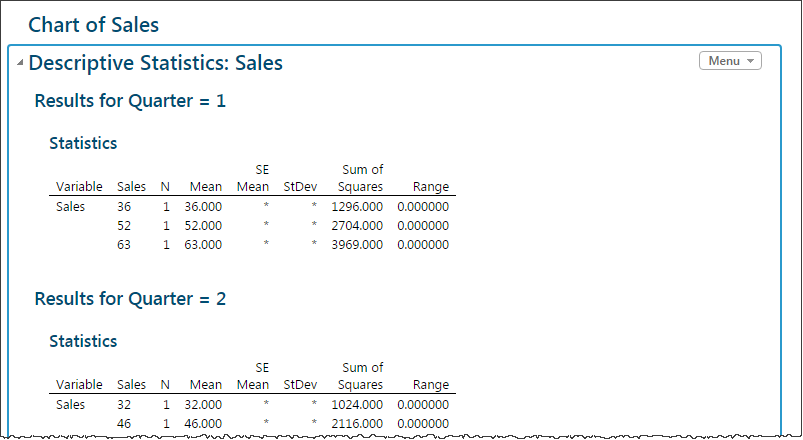The width and height of the screenshot is (803, 440).
Task: Select the Statistics title under Quarter 2
Action: pyautogui.click(x=83, y=341)
